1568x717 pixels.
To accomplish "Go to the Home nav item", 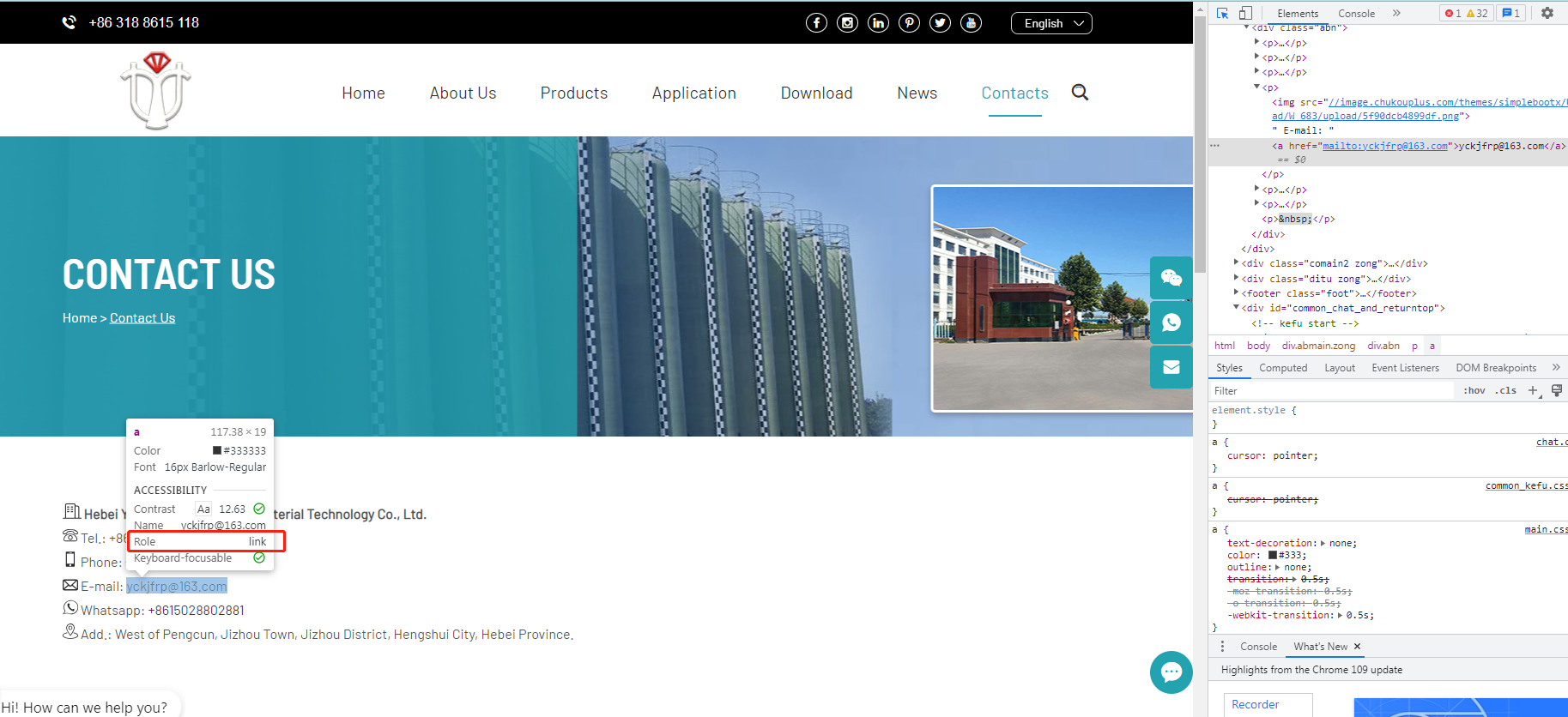I will click(x=363, y=93).
